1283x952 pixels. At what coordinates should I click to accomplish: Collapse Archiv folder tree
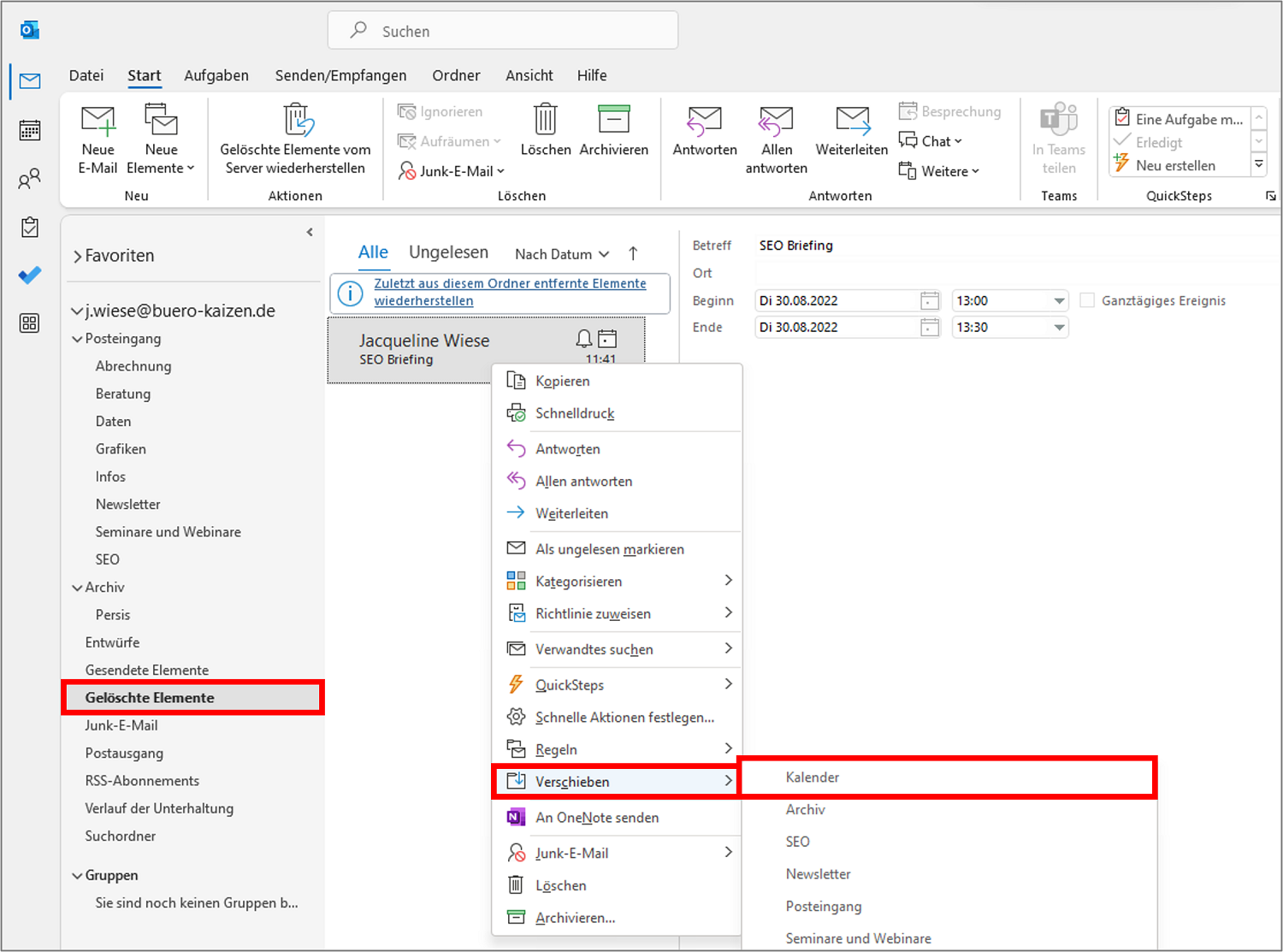click(x=77, y=588)
